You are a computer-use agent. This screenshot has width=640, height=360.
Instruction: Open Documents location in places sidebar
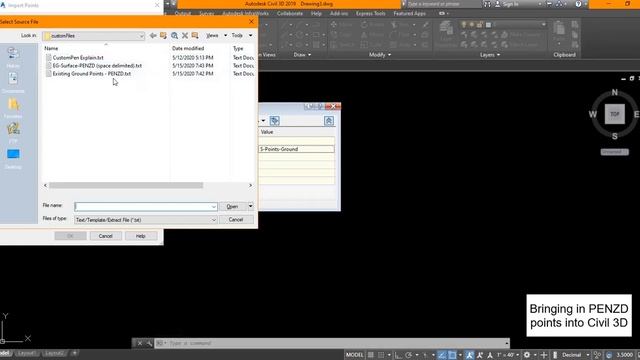click(x=13, y=82)
